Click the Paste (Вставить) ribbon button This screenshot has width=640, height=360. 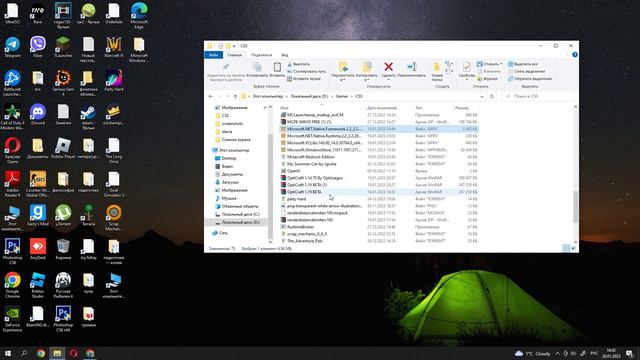(x=277, y=69)
